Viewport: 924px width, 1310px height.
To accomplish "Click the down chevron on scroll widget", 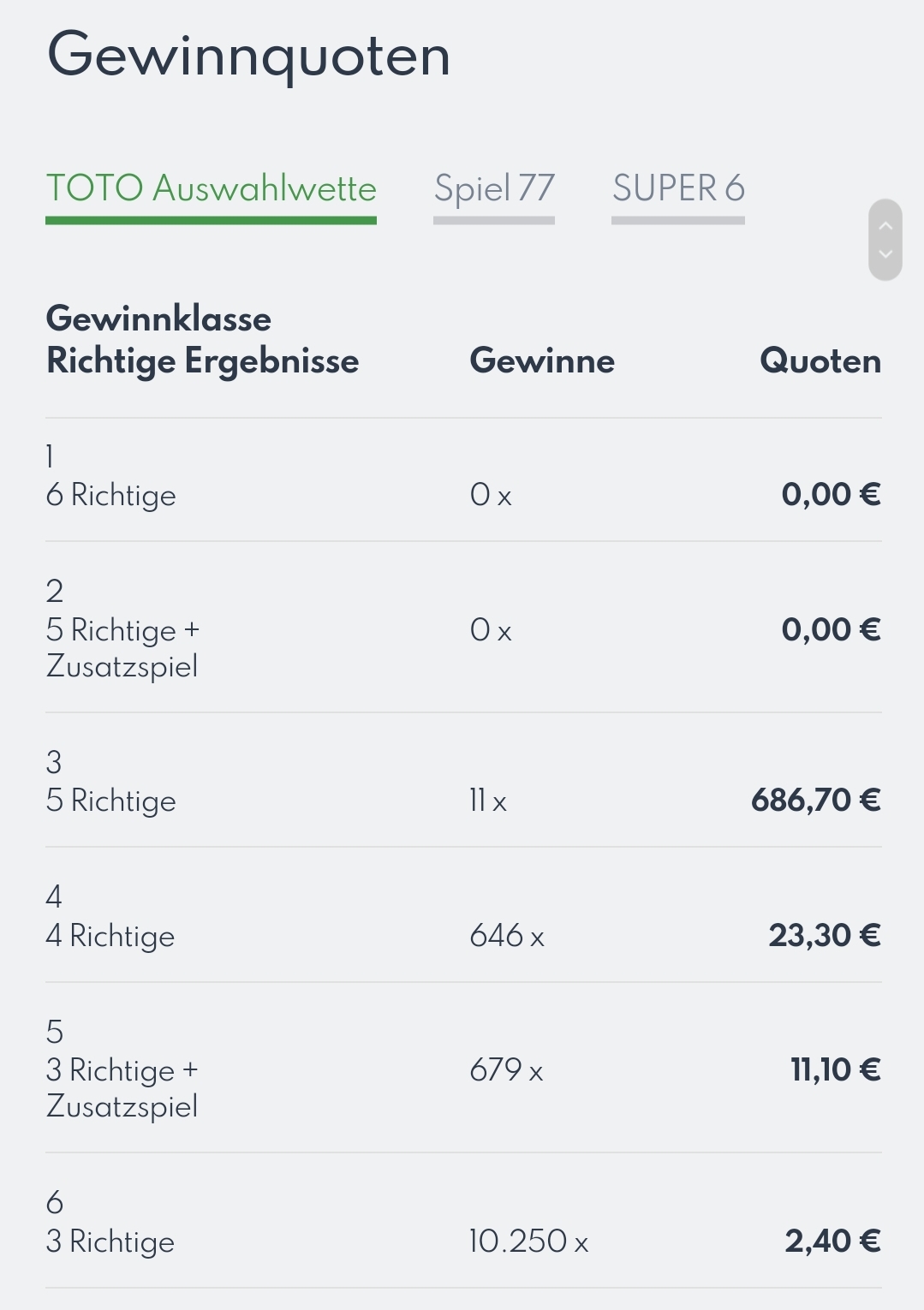I will (885, 254).
